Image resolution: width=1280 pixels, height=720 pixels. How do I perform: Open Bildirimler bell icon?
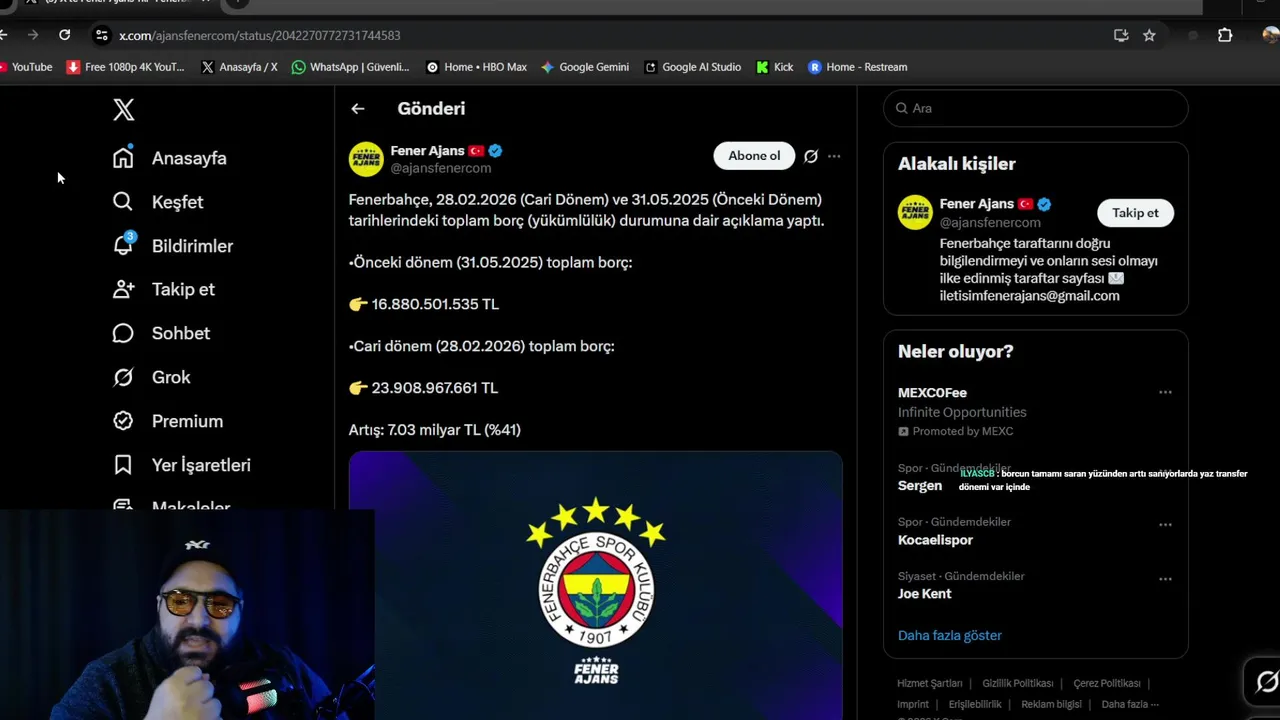pyautogui.click(x=123, y=245)
